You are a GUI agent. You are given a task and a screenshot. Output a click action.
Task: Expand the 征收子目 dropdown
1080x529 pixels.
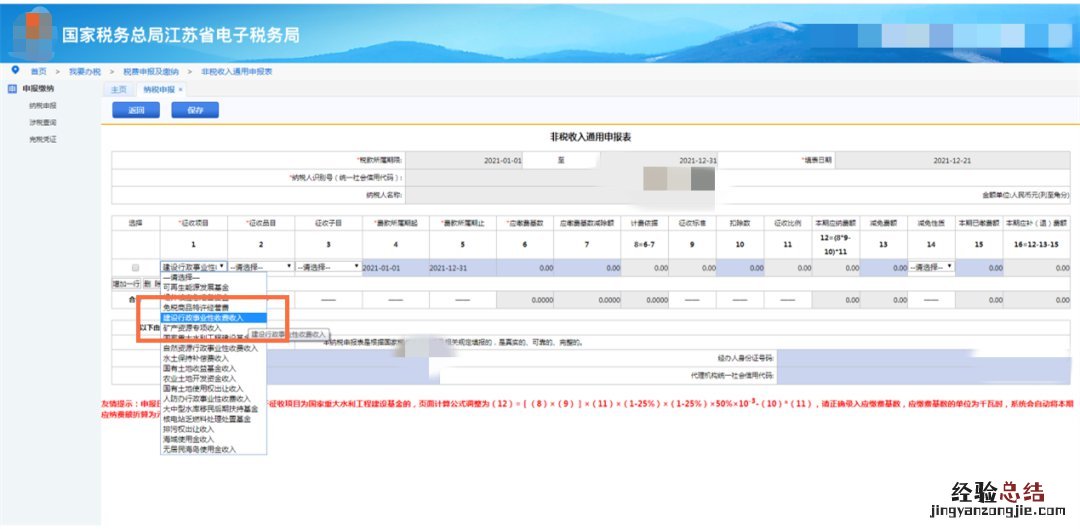[x=327, y=268]
